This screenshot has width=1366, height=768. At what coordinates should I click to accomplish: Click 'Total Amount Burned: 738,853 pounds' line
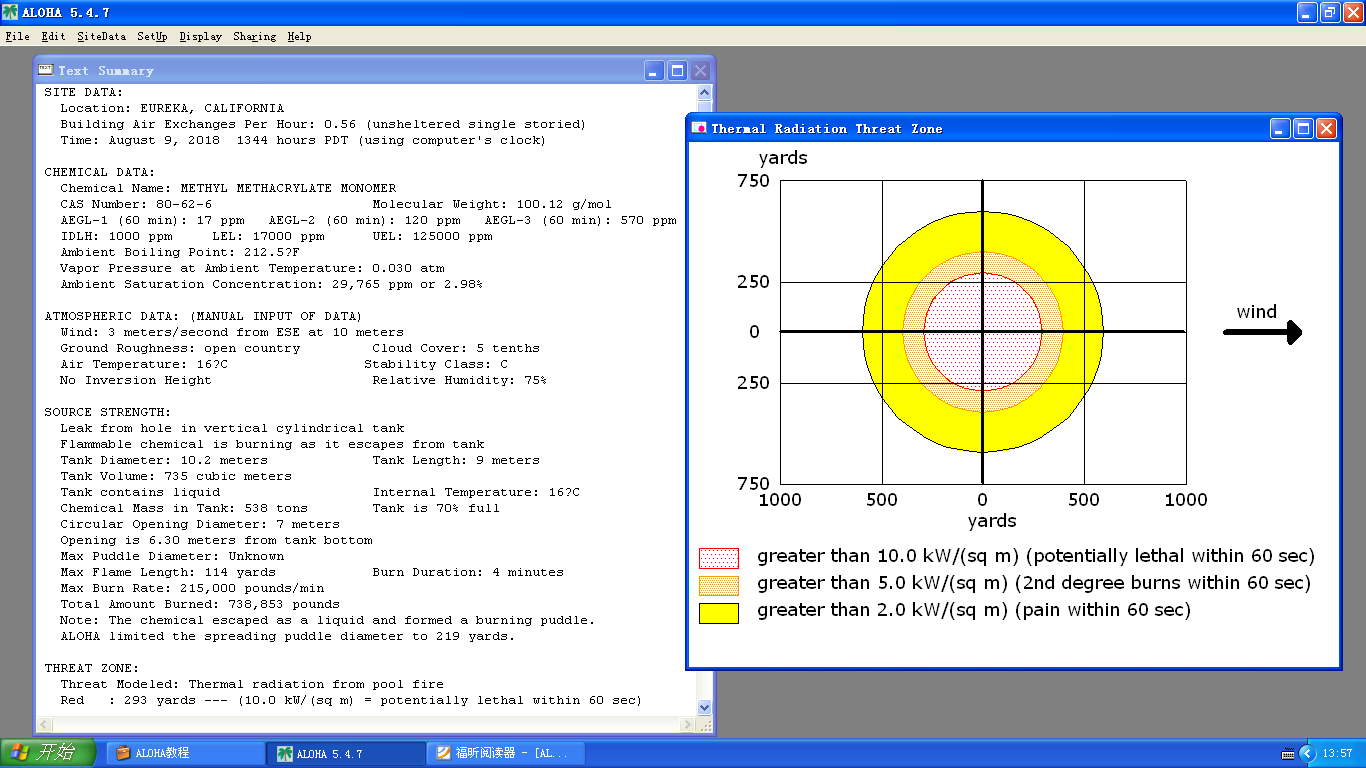coord(200,604)
